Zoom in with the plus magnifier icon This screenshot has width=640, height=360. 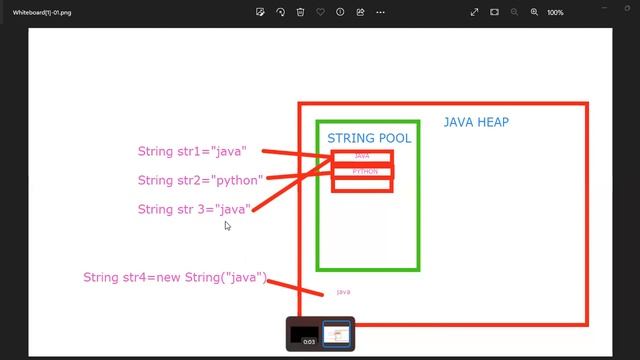(x=534, y=12)
